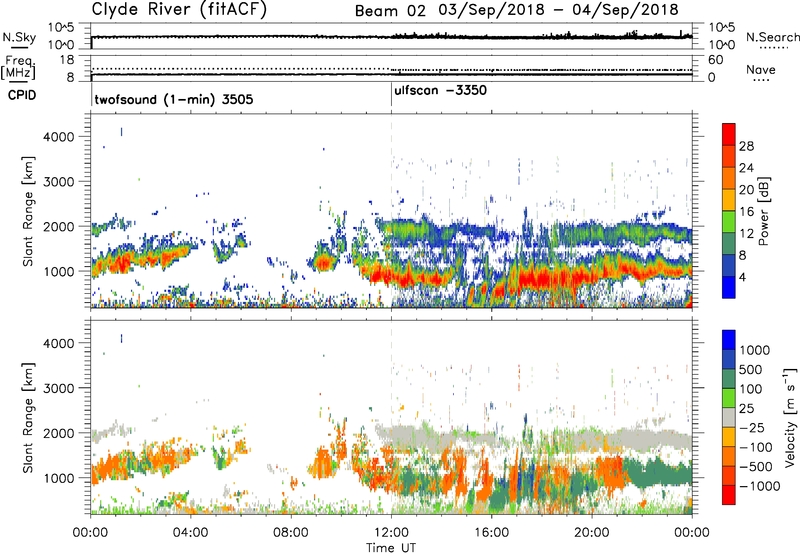Screen dimensions: 800x554
Task: Click the '24' label on Power colorbar
Action: click(746, 168)
